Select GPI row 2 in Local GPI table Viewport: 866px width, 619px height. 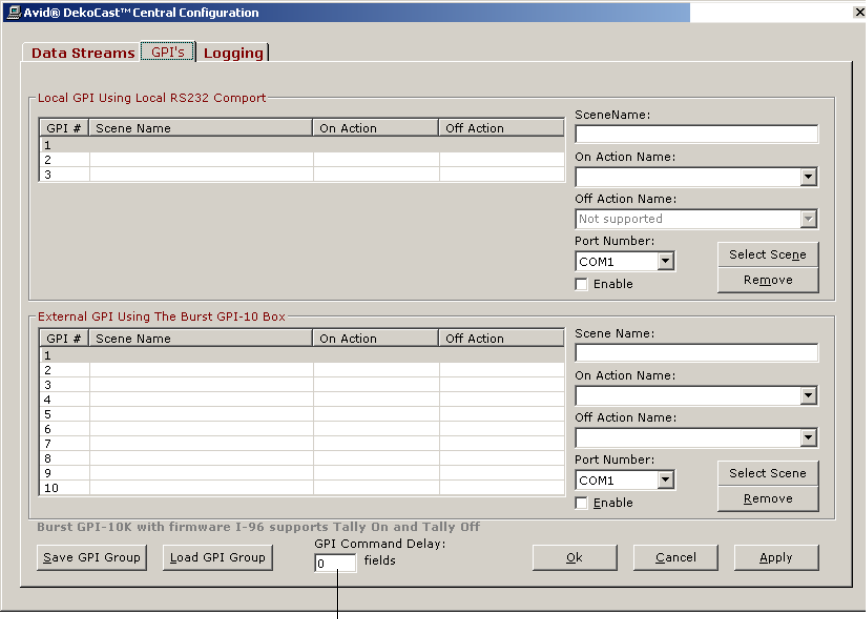coord(302,160)
